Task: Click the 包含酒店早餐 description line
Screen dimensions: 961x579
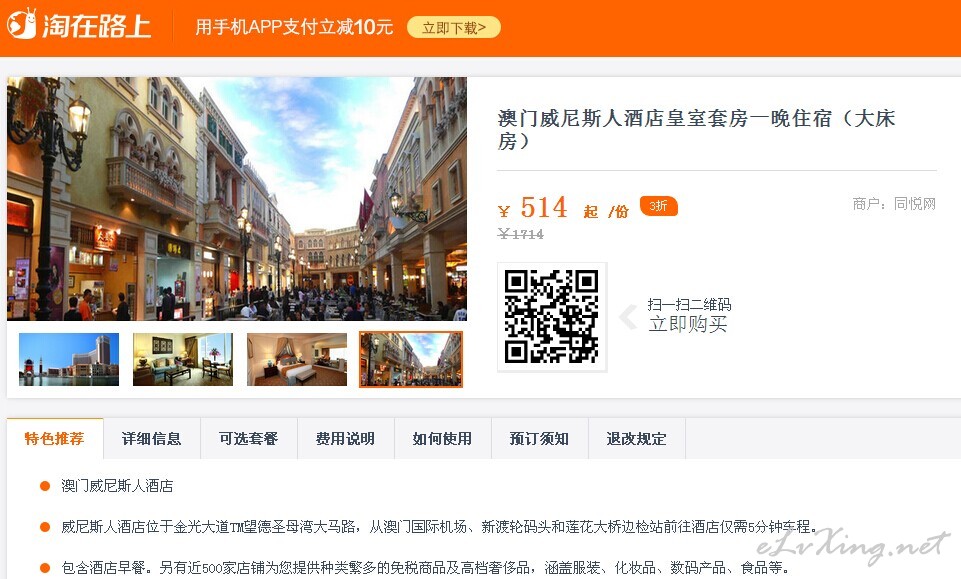Action: click(x=425, y=568)
